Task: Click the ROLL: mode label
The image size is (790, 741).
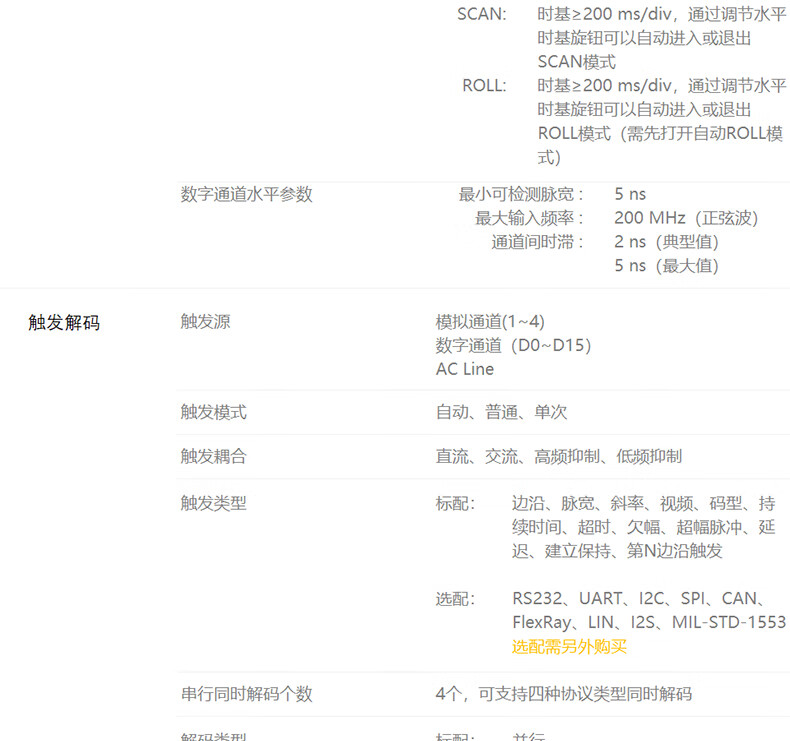Action: (x=484, y=86)
